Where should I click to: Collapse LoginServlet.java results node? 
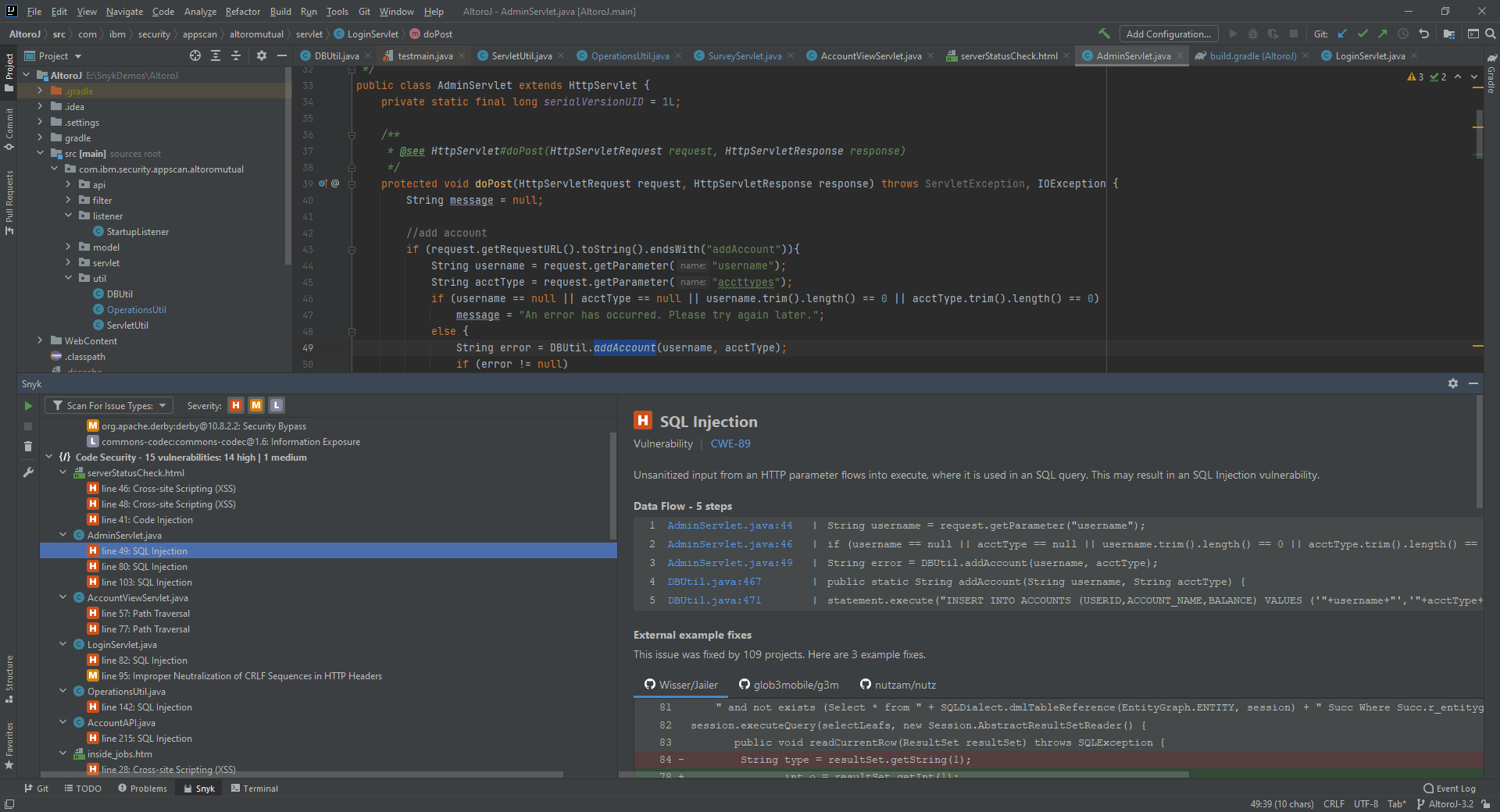pyautogui.click(x=63, y=644)
